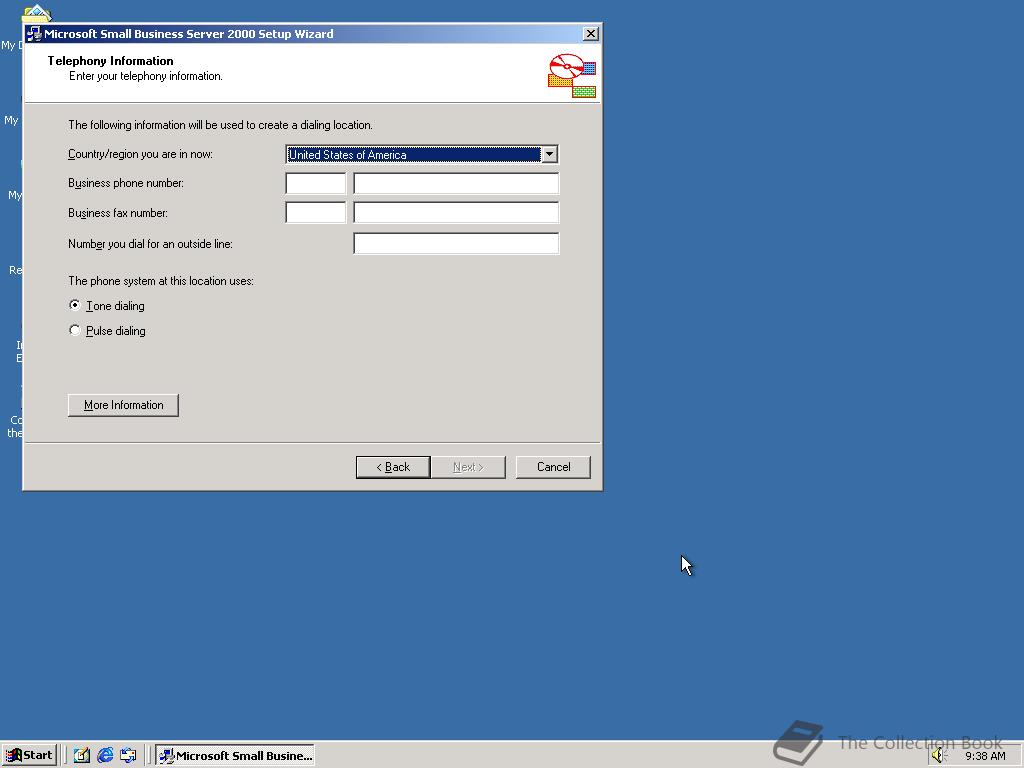
Task: Click 'The phone system at this location uses' text
Action: point(161,281)
